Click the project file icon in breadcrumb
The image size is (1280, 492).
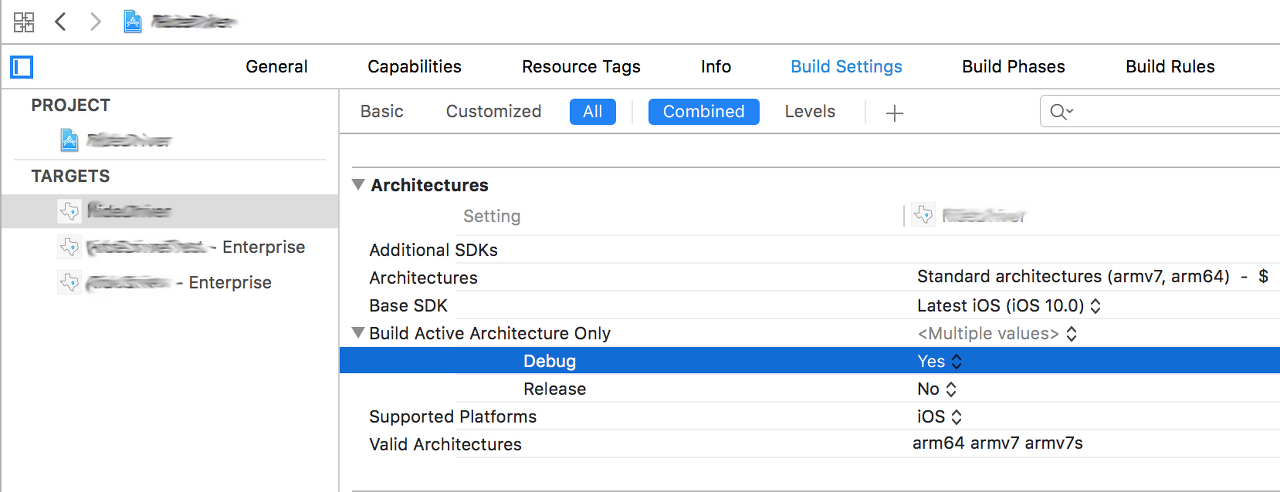coord(133,22)
